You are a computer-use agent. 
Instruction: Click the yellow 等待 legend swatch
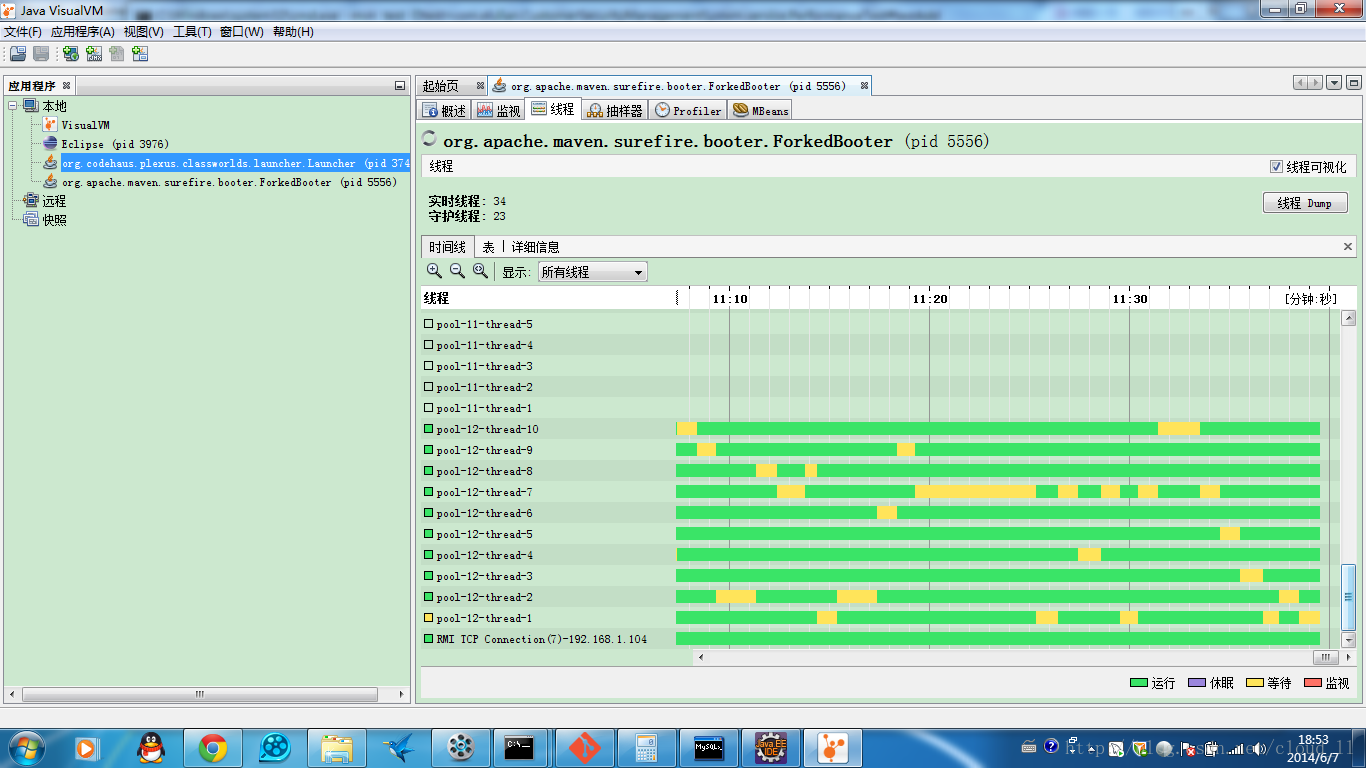[1254, 683]
